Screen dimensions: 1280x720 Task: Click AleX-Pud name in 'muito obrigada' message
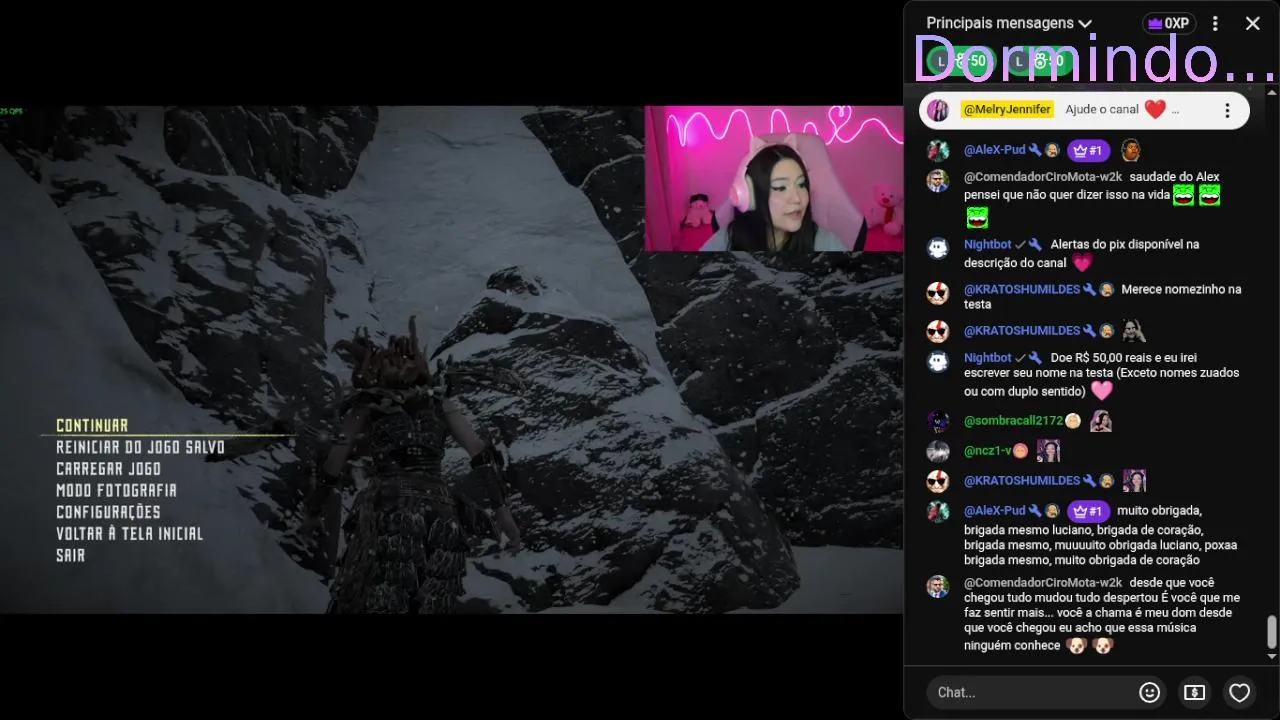pyautogui.click(x=994, y=510)
